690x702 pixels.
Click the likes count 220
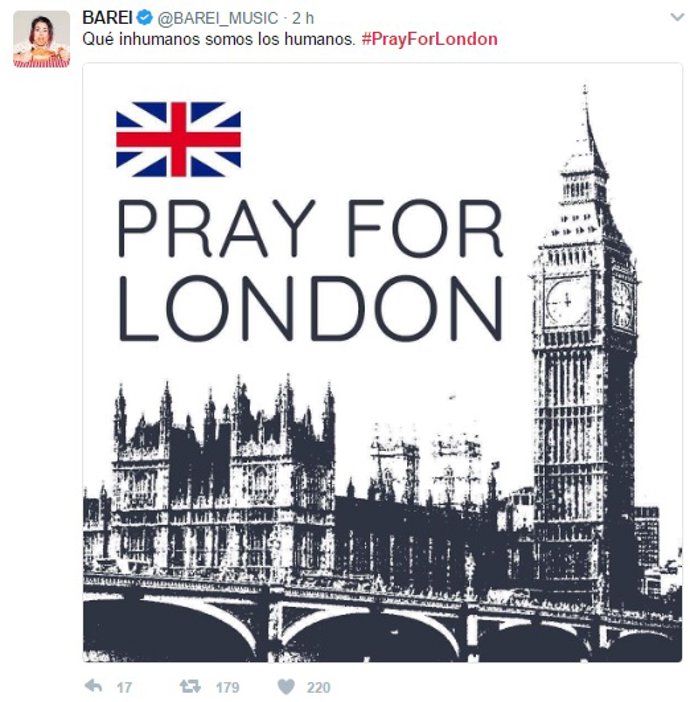coord(318,687)
